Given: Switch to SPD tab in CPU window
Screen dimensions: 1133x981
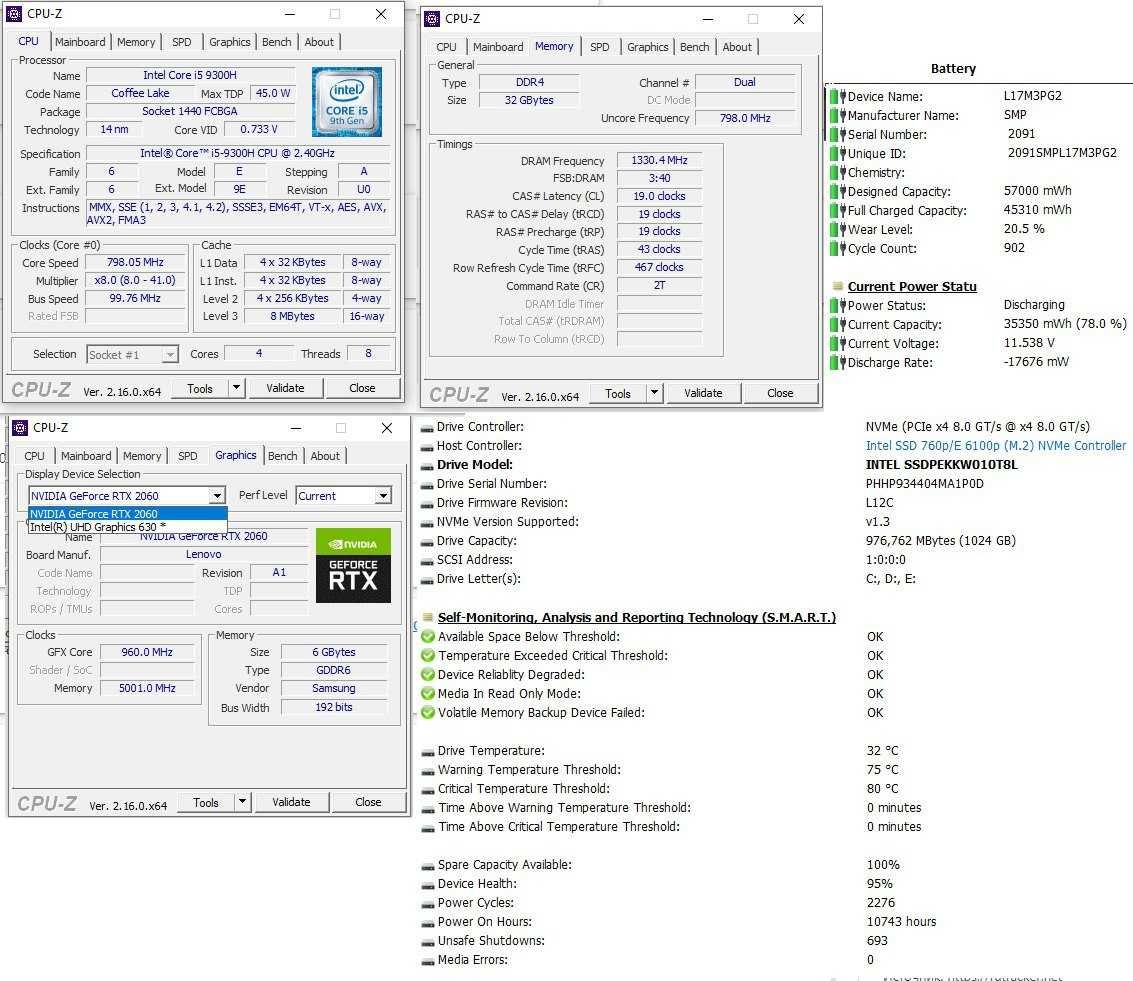Looking at the screenshot, I should [x=181, y=42].
